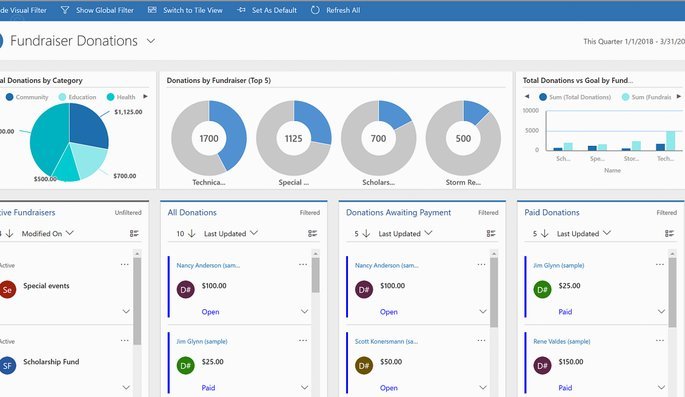Toggle Sum (Total Donations) legend series

click(x=575, y=97)
